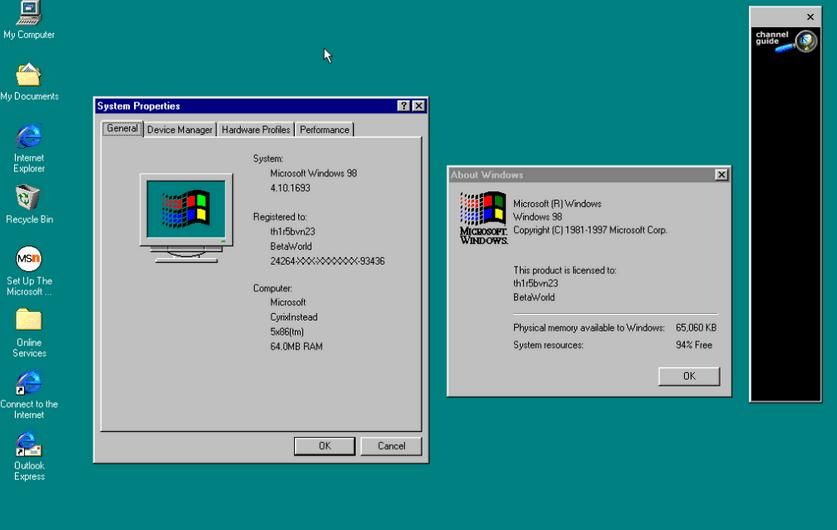837x530 pixels.
Task: Close the About Windows dialog
Action: [721, 175]
